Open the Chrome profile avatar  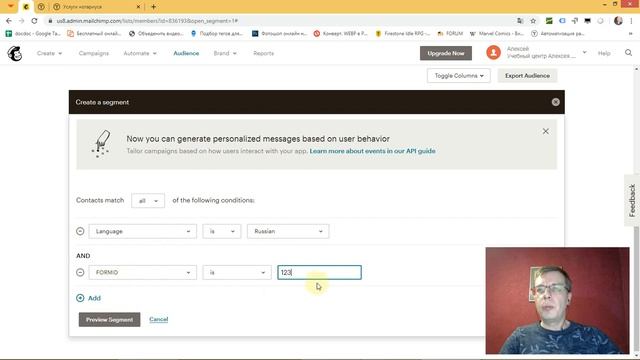click(618, 21)
